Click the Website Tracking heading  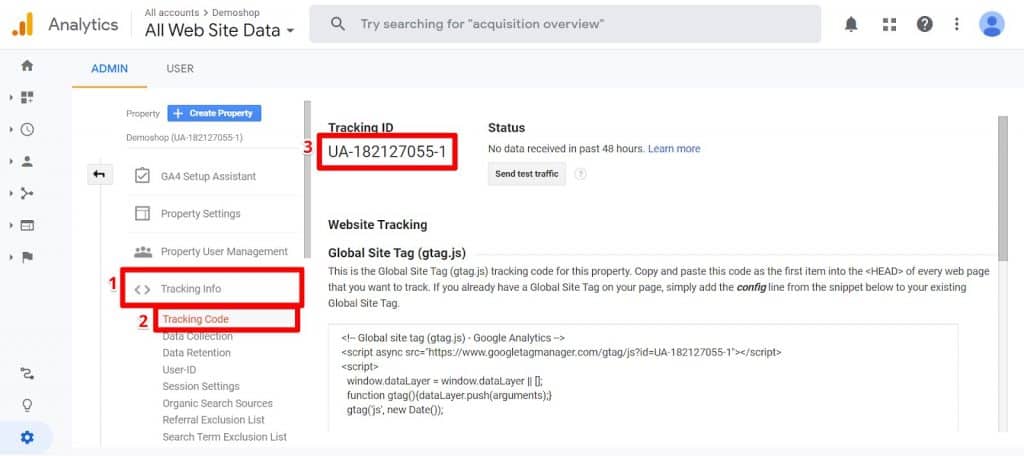pyautogui.click(x=377, y=225)
